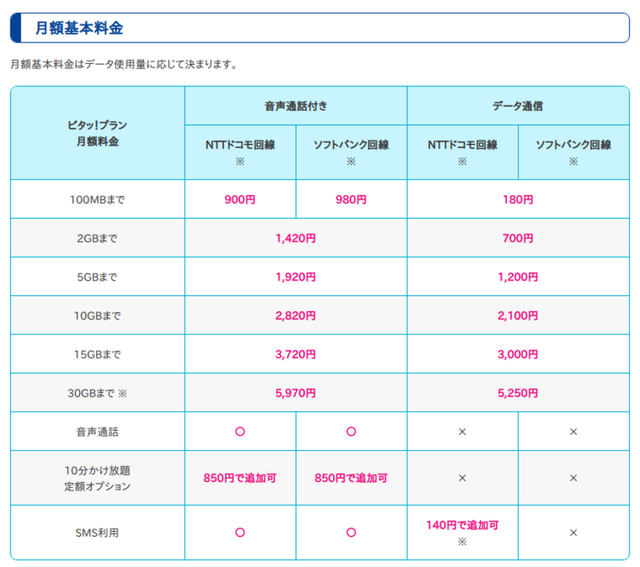Click the × mark in 音声通話 row, data ソフトバンク column
This screenshot has width=640, height=567.
click(573, 432)
